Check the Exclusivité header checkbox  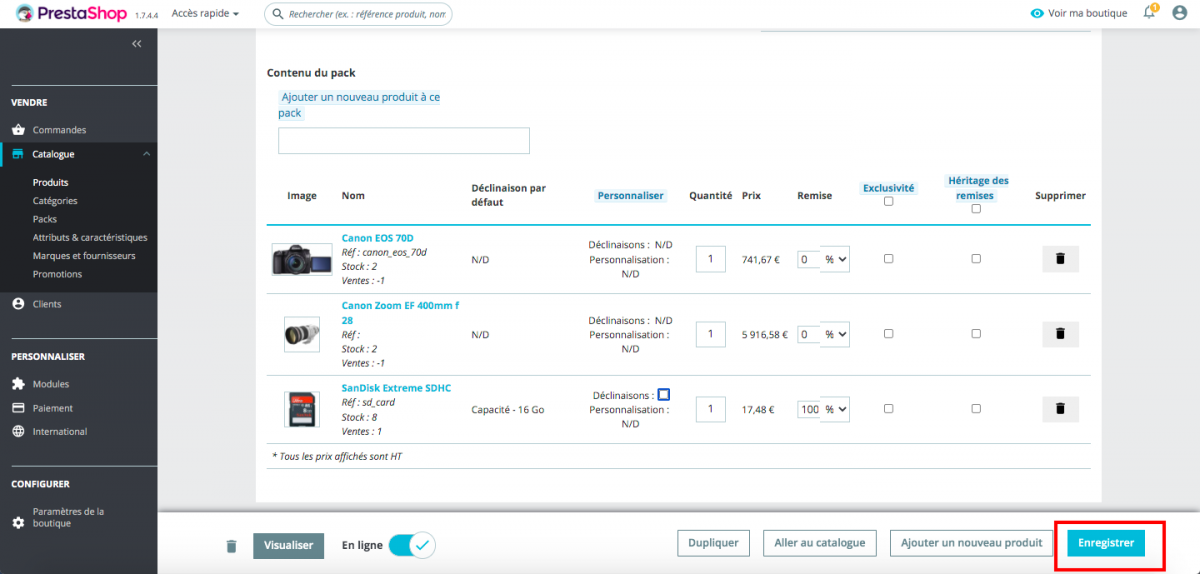(x=888, y=202)
